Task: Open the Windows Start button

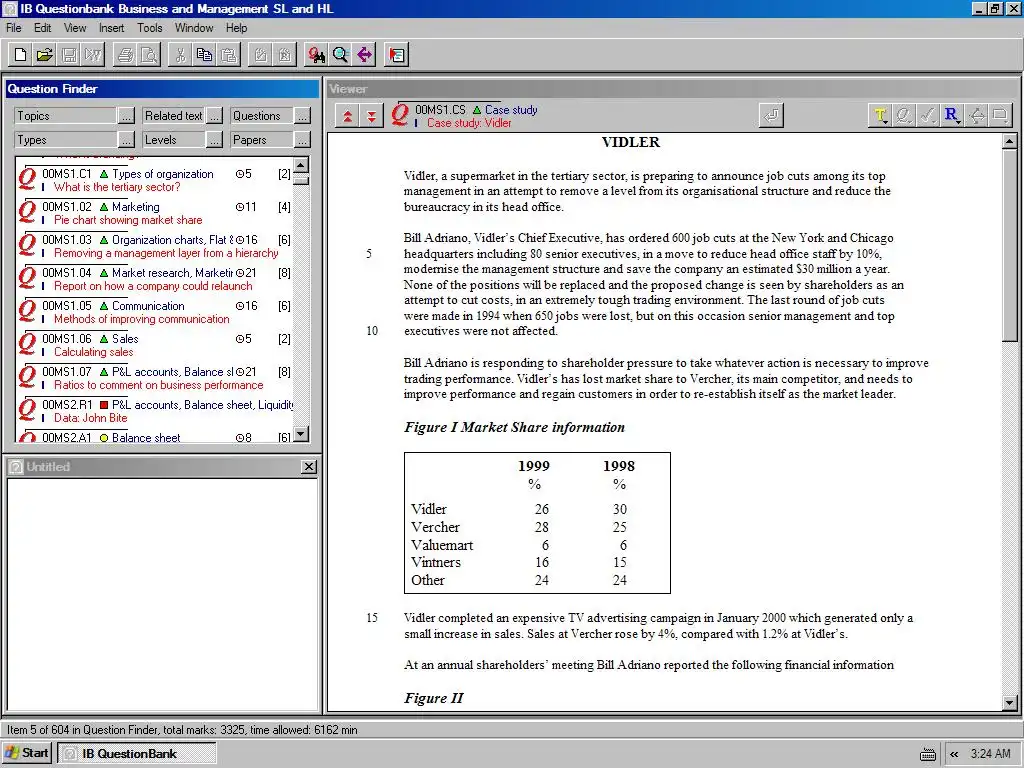Action: point(27,753)
